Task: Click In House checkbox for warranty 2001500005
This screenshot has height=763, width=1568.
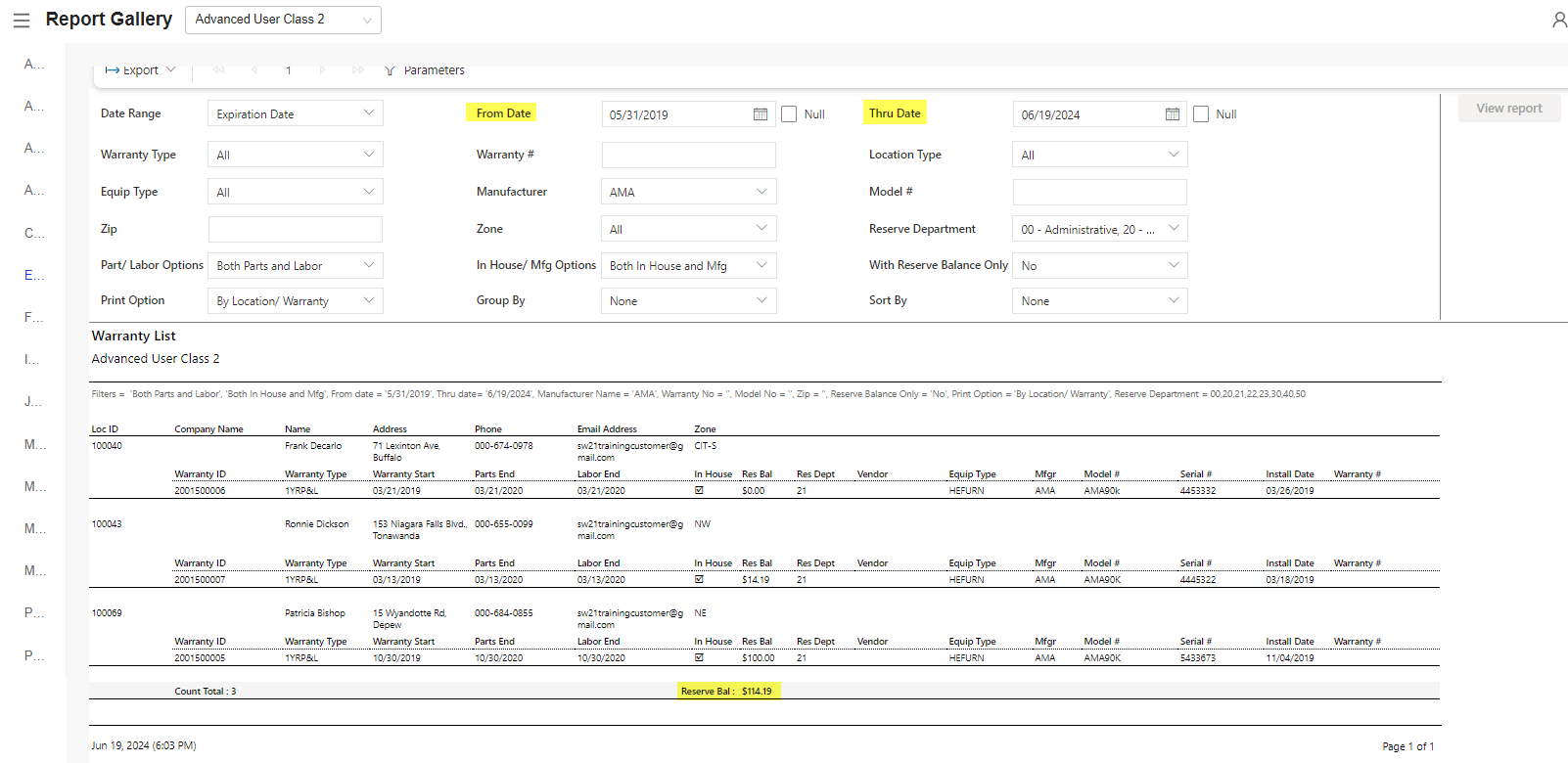Action: coord(699,658)
